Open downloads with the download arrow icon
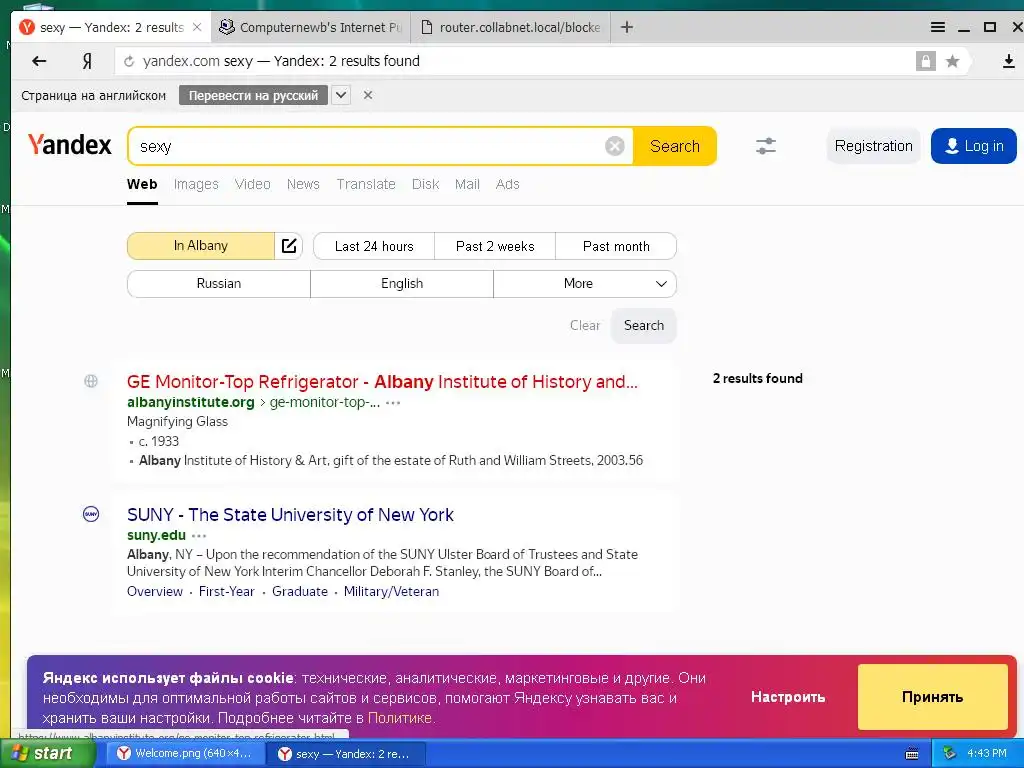The width and height of the screenshot is (1024, 768). (1008, 61)
